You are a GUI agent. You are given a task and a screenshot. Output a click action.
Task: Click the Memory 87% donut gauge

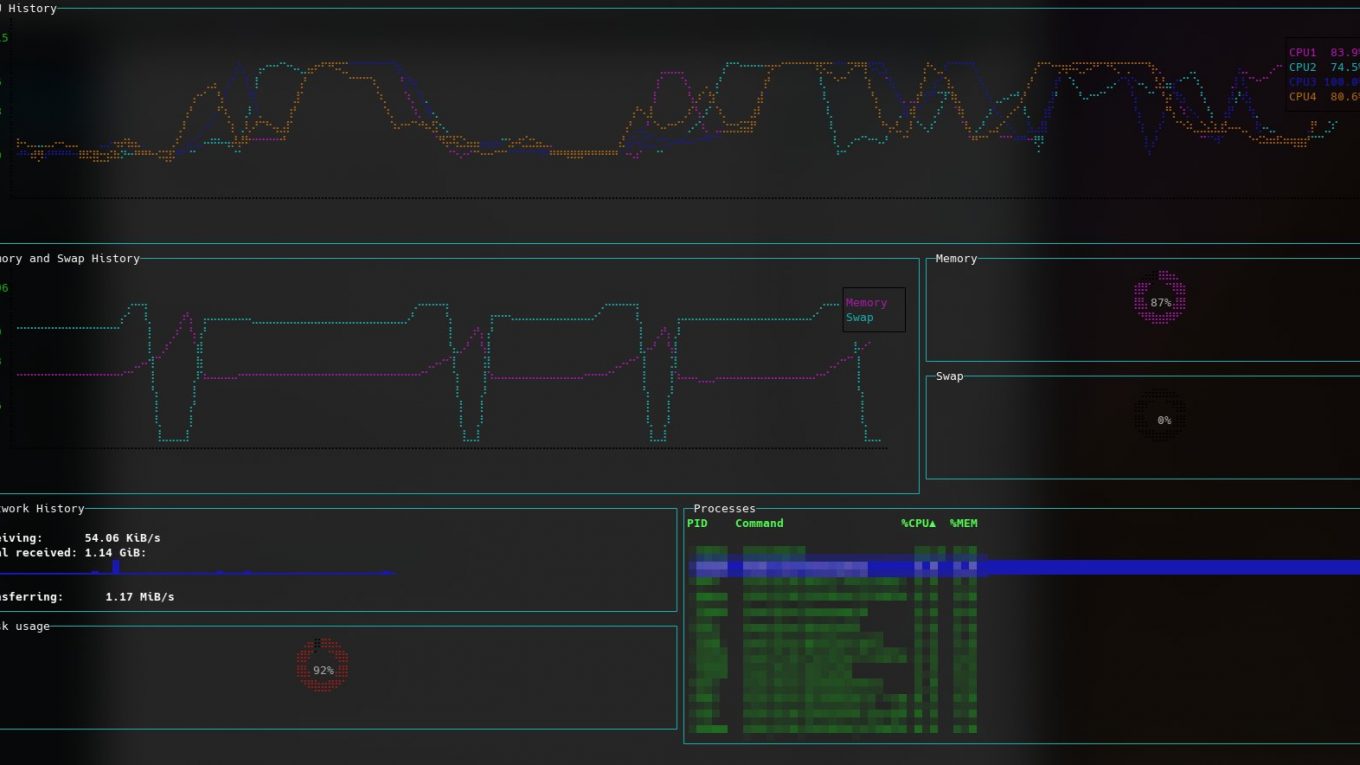1160,297
